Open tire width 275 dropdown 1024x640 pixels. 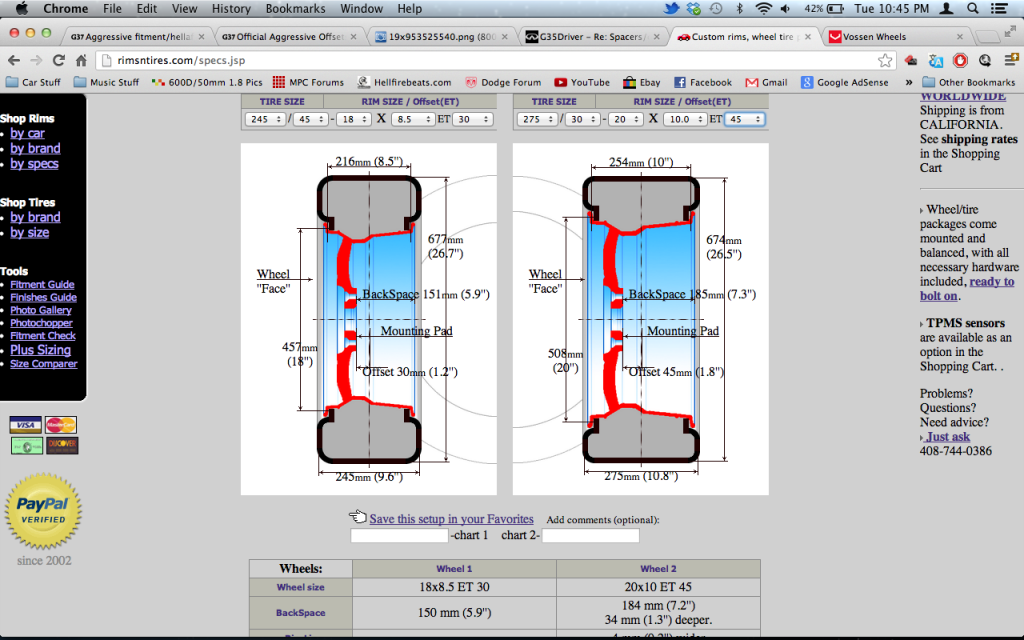click(537, 119)
